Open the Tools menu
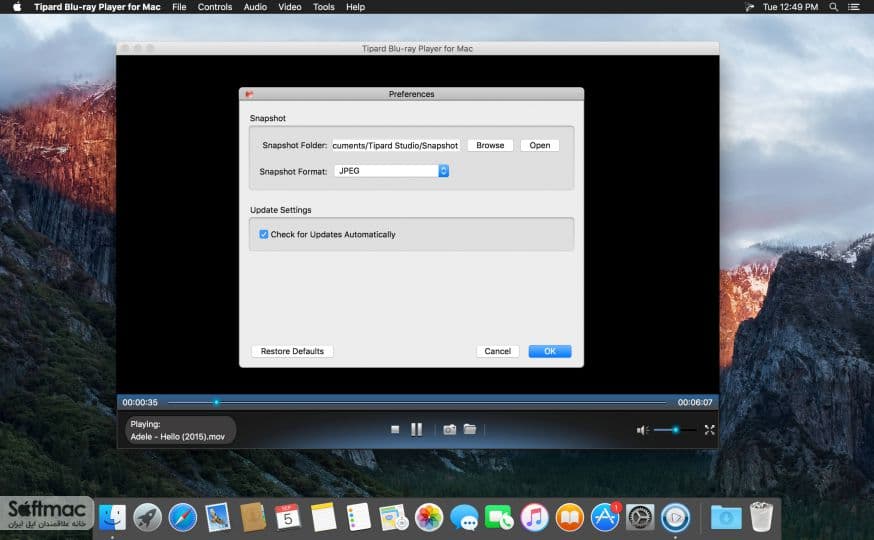Viewport: 874px width, 540px height. [323, 7]
